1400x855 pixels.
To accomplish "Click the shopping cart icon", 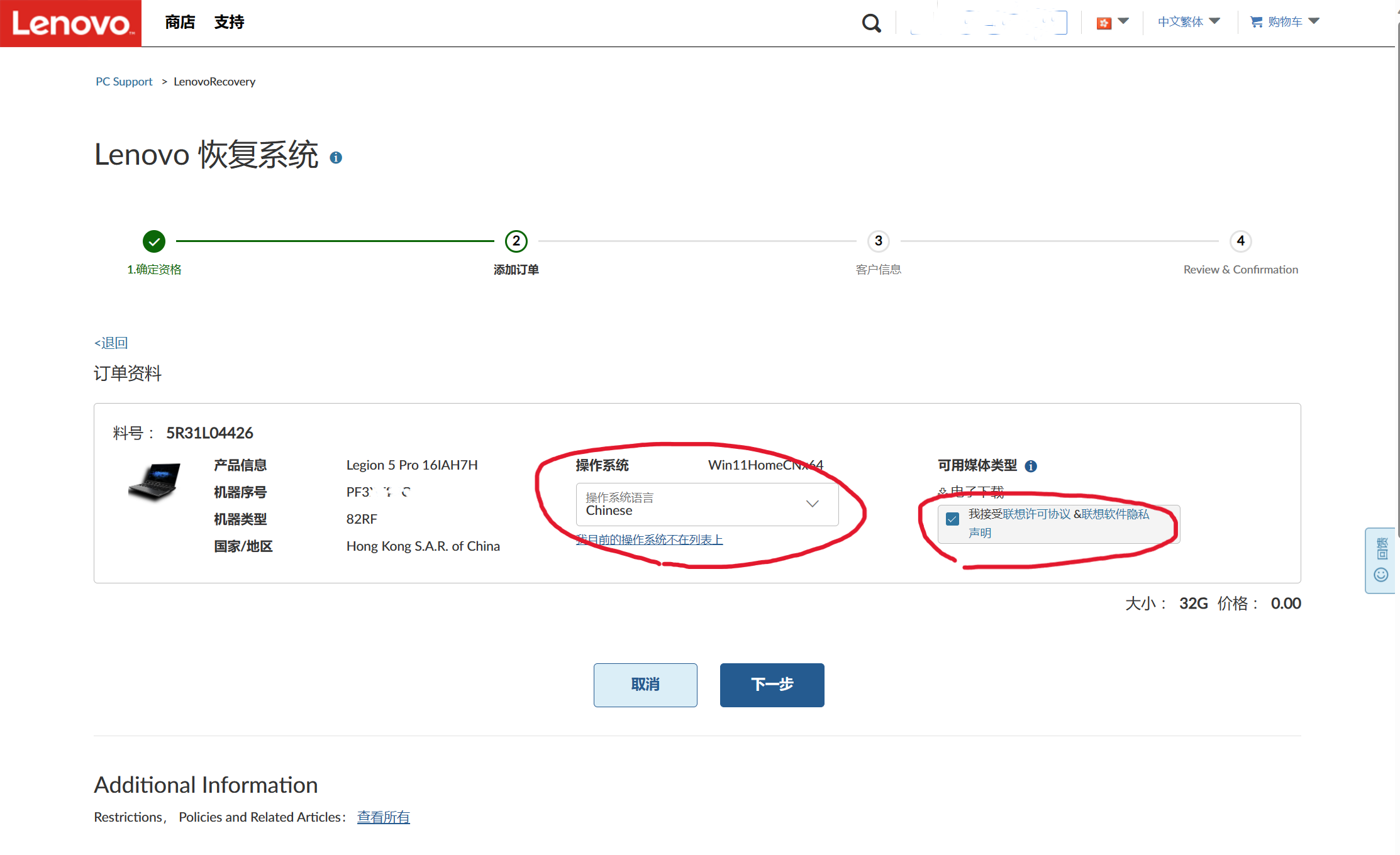I will [1257, 22].
